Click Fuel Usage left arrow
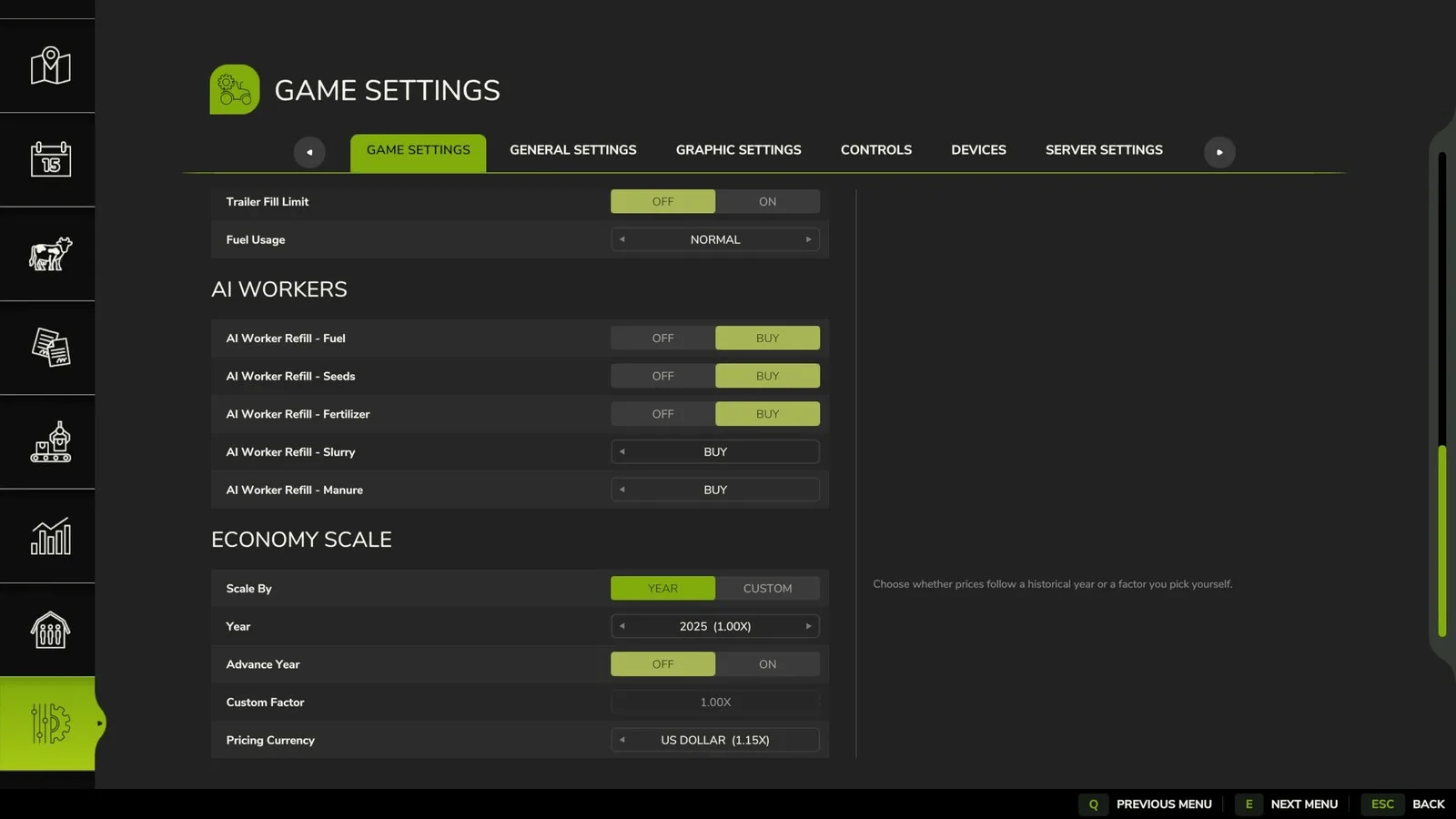 click(x=622, y=239)
